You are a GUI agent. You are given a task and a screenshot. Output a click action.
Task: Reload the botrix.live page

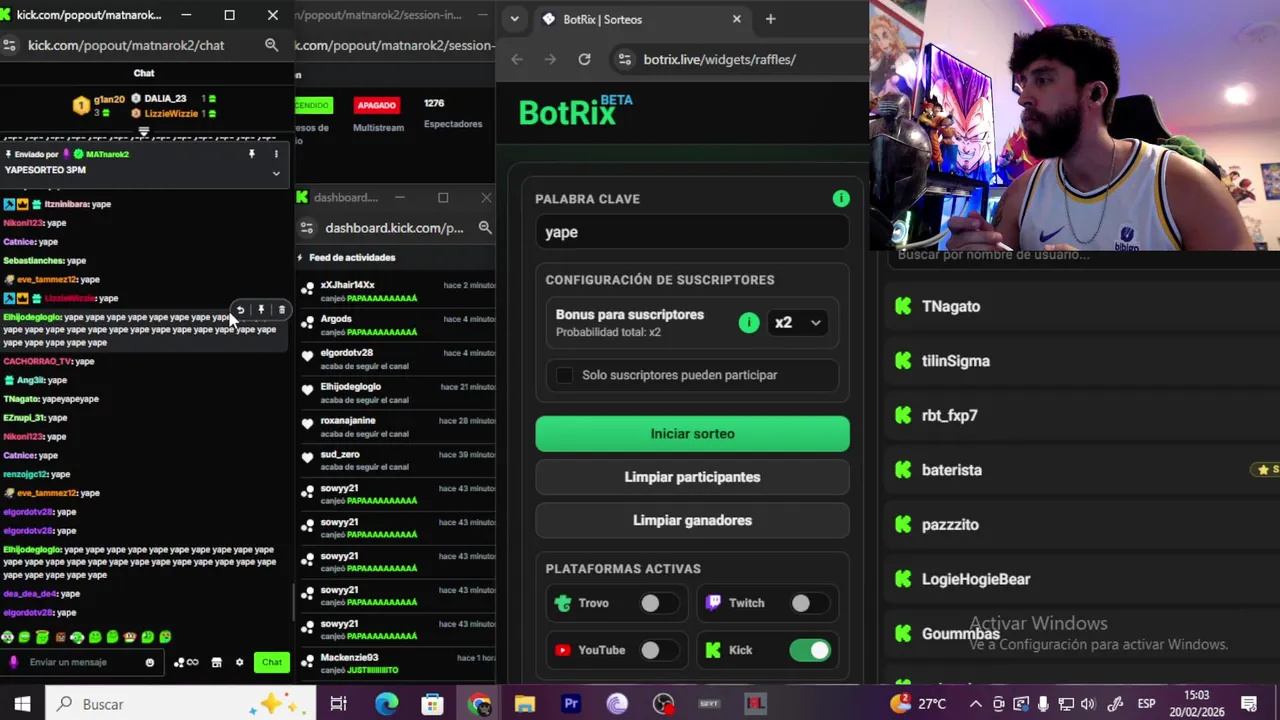[x=584, y=59]
